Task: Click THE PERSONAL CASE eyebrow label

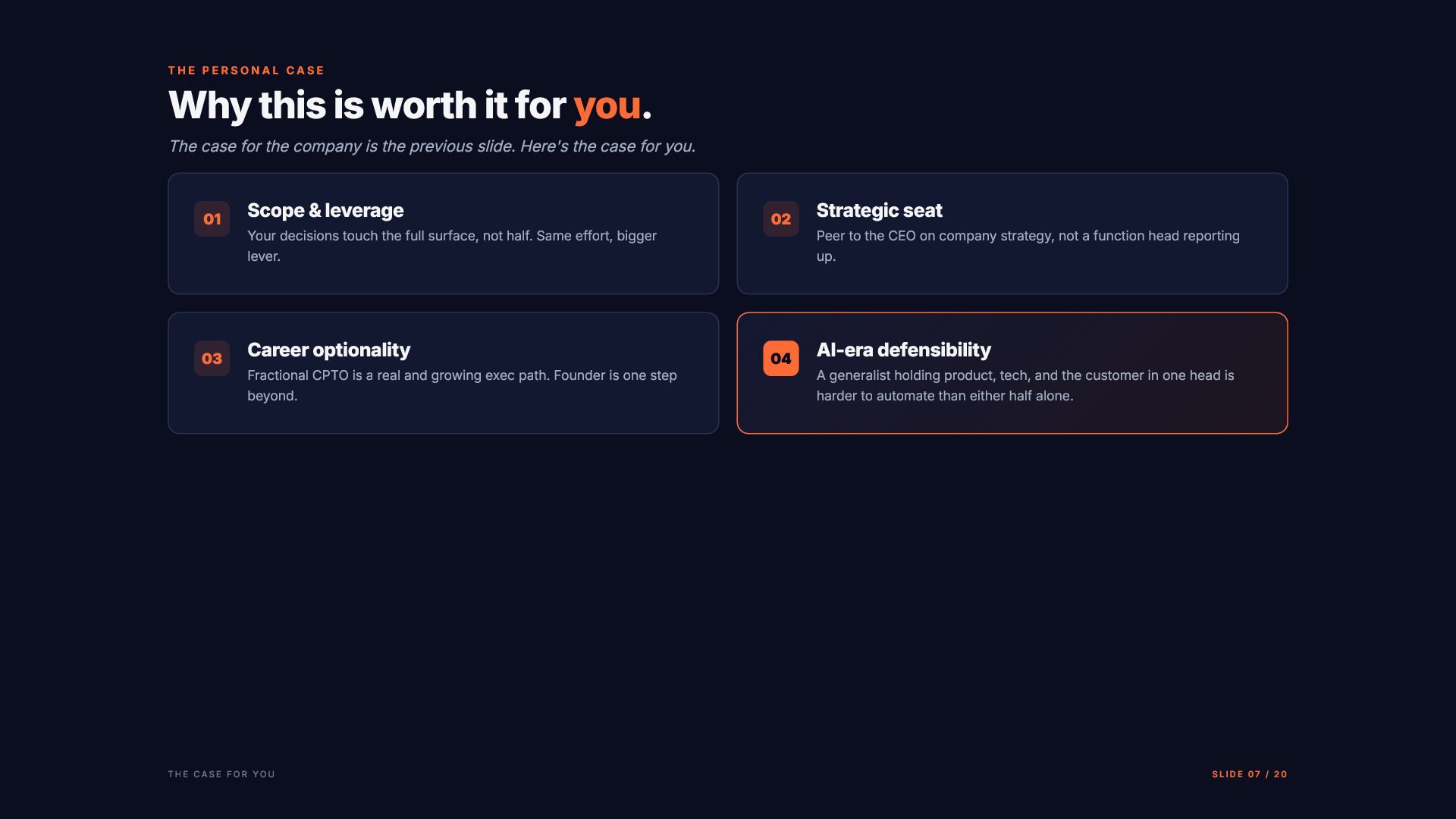Action: [246, 71]
